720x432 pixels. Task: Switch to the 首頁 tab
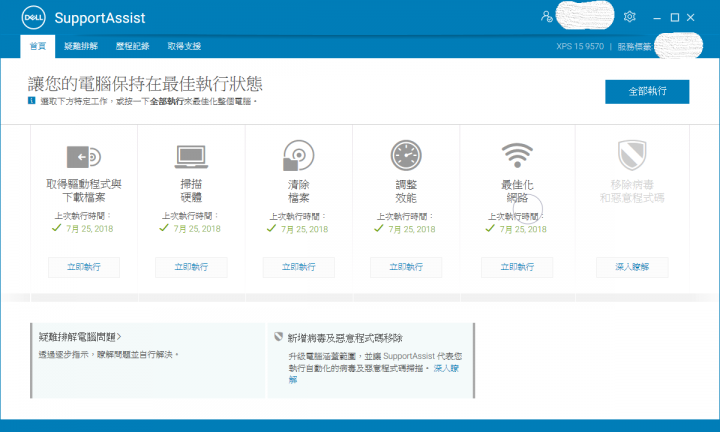[x=38, y=46]
